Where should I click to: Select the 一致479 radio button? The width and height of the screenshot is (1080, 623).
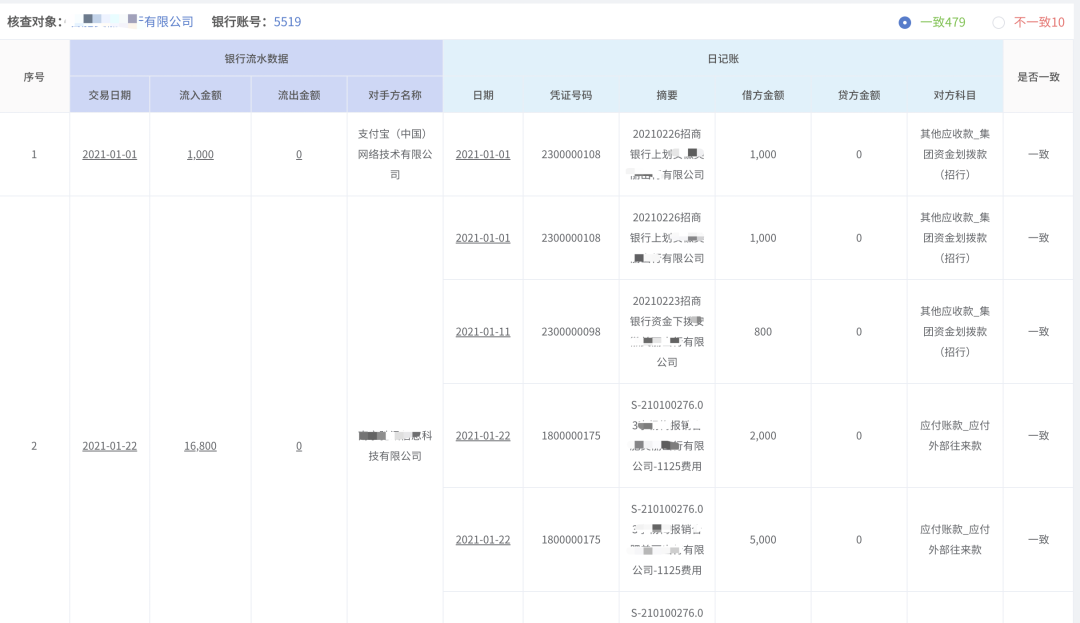[904, 23]
